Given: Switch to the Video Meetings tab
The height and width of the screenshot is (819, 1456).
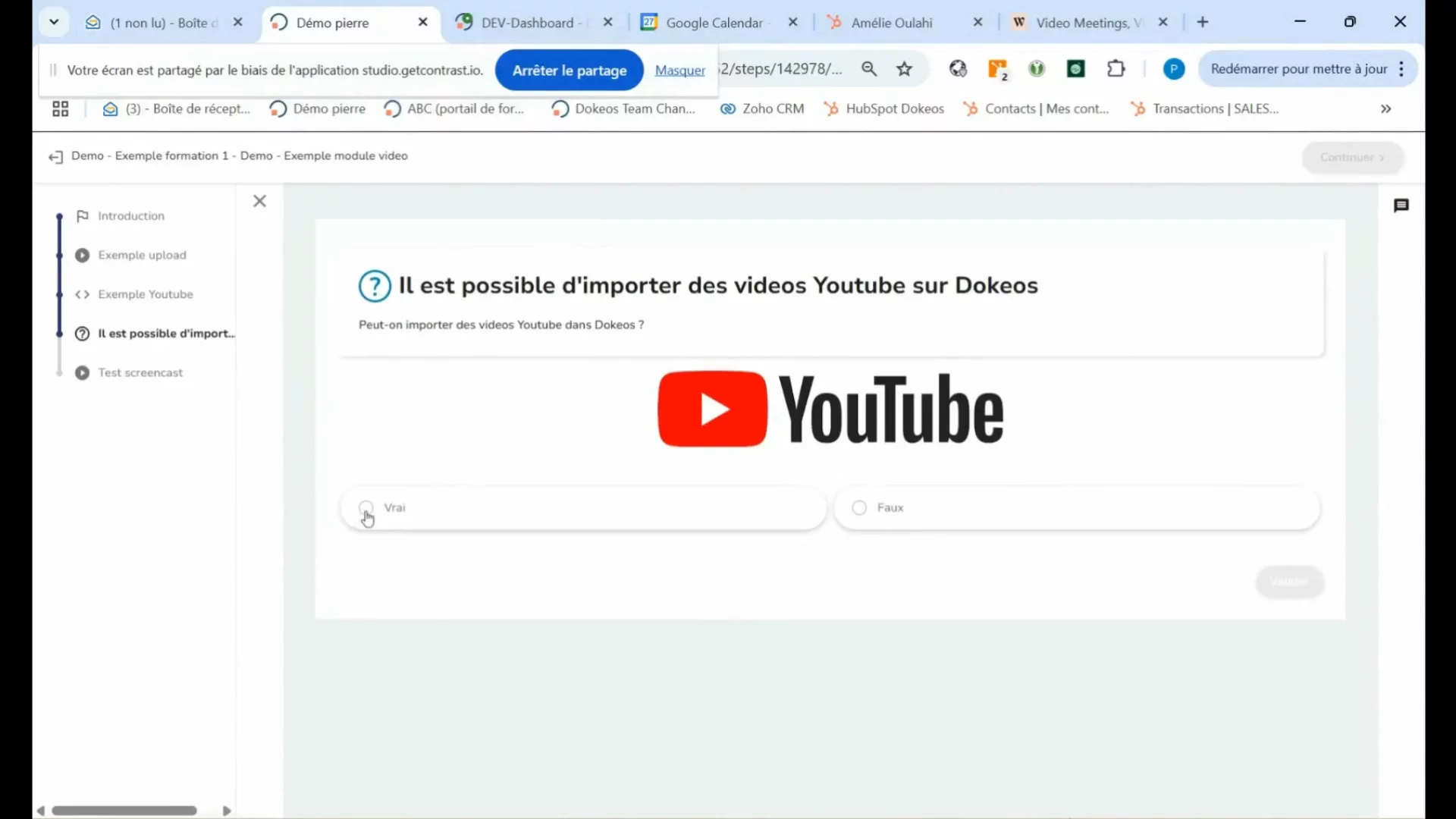Looking at the screenshot, I should click(x=1088, y=23).
